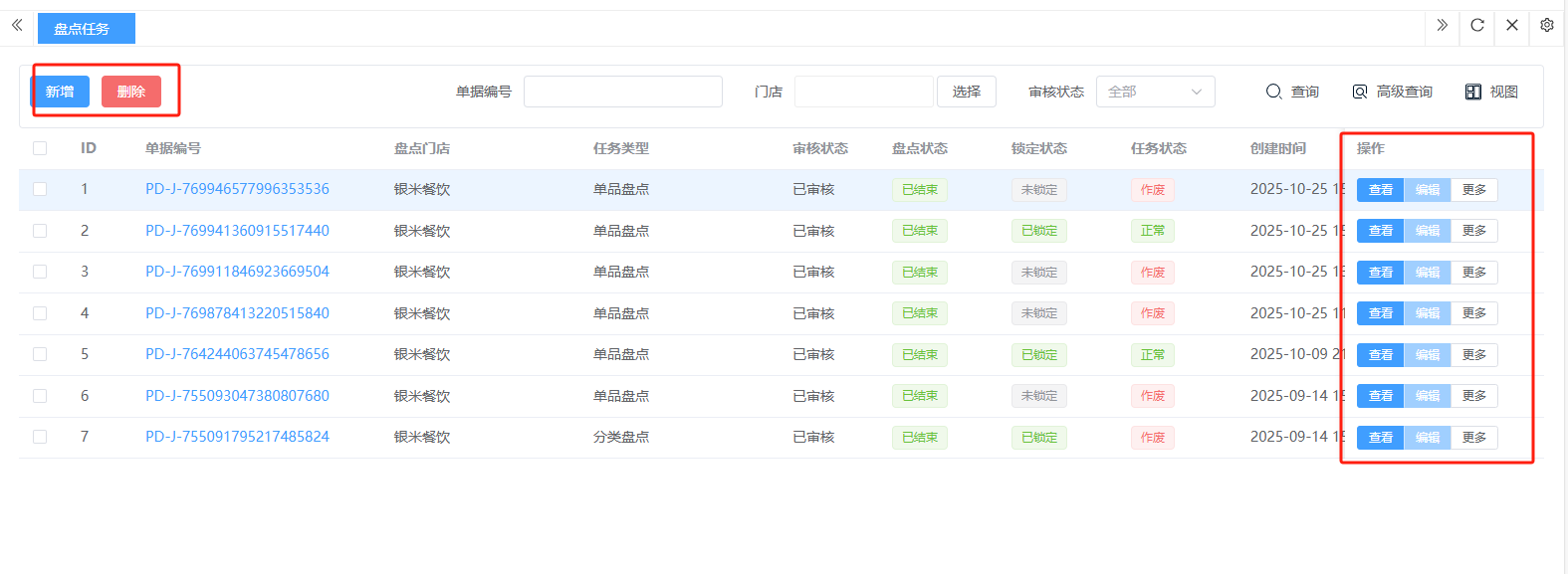Image resolution: width=1568 pixels, height=574 pixels.
Task: Open link PD-J-769941360915517440
Action: [x=237, y=231]
